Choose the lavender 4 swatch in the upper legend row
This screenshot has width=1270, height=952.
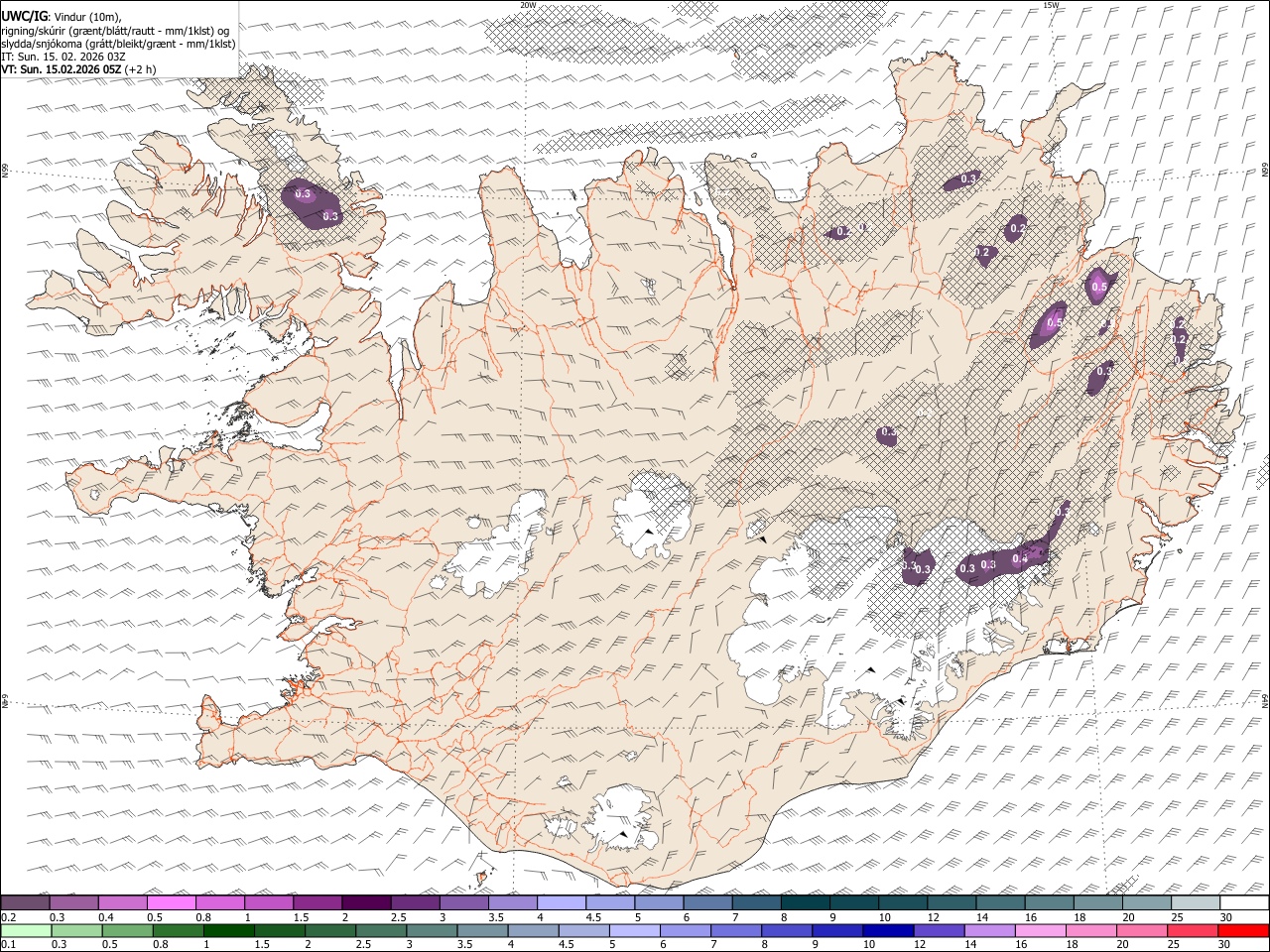tap(561, 902)
